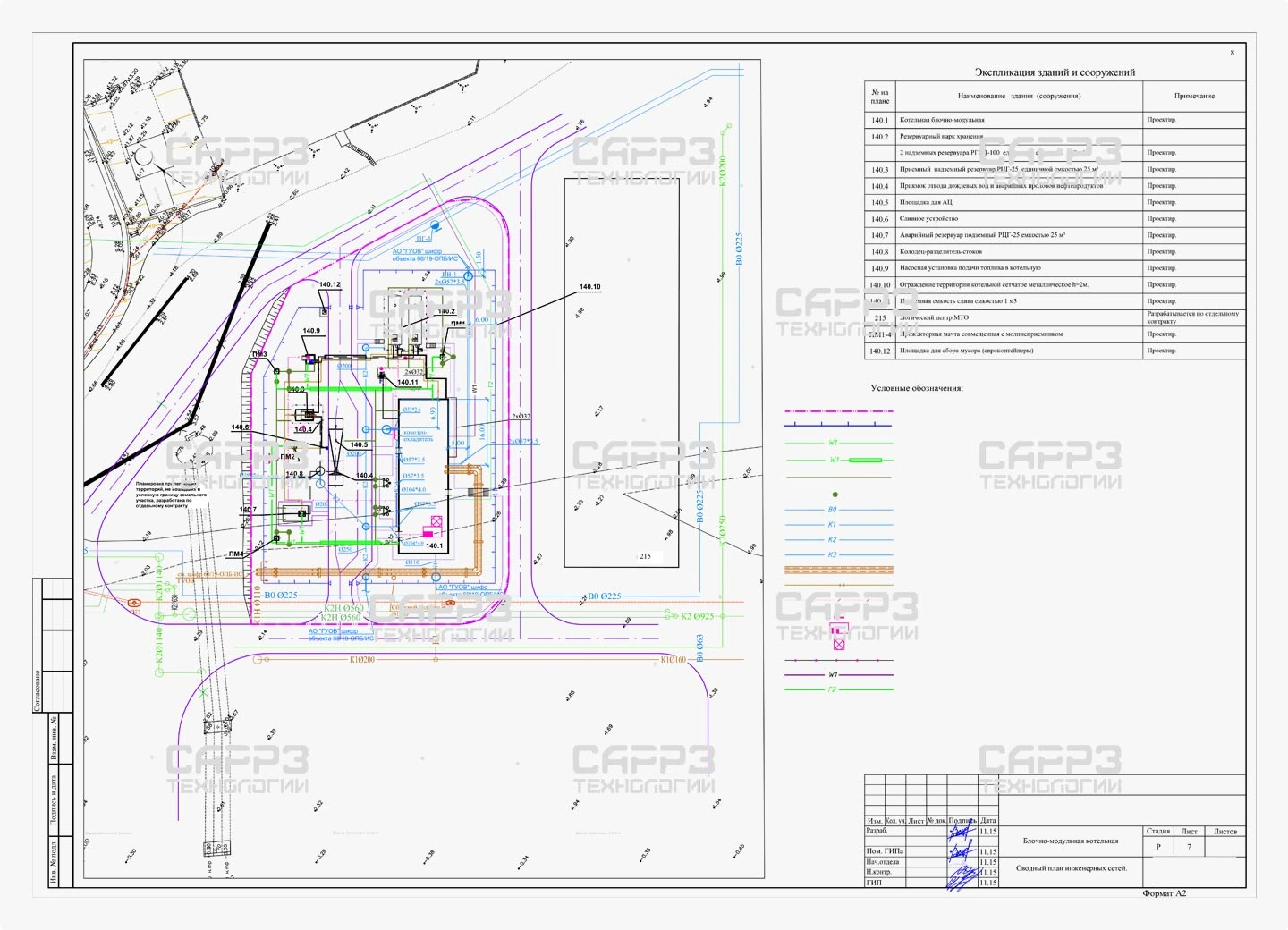Click the 'Н.контр.' label in title block

(x=879, y=872)
